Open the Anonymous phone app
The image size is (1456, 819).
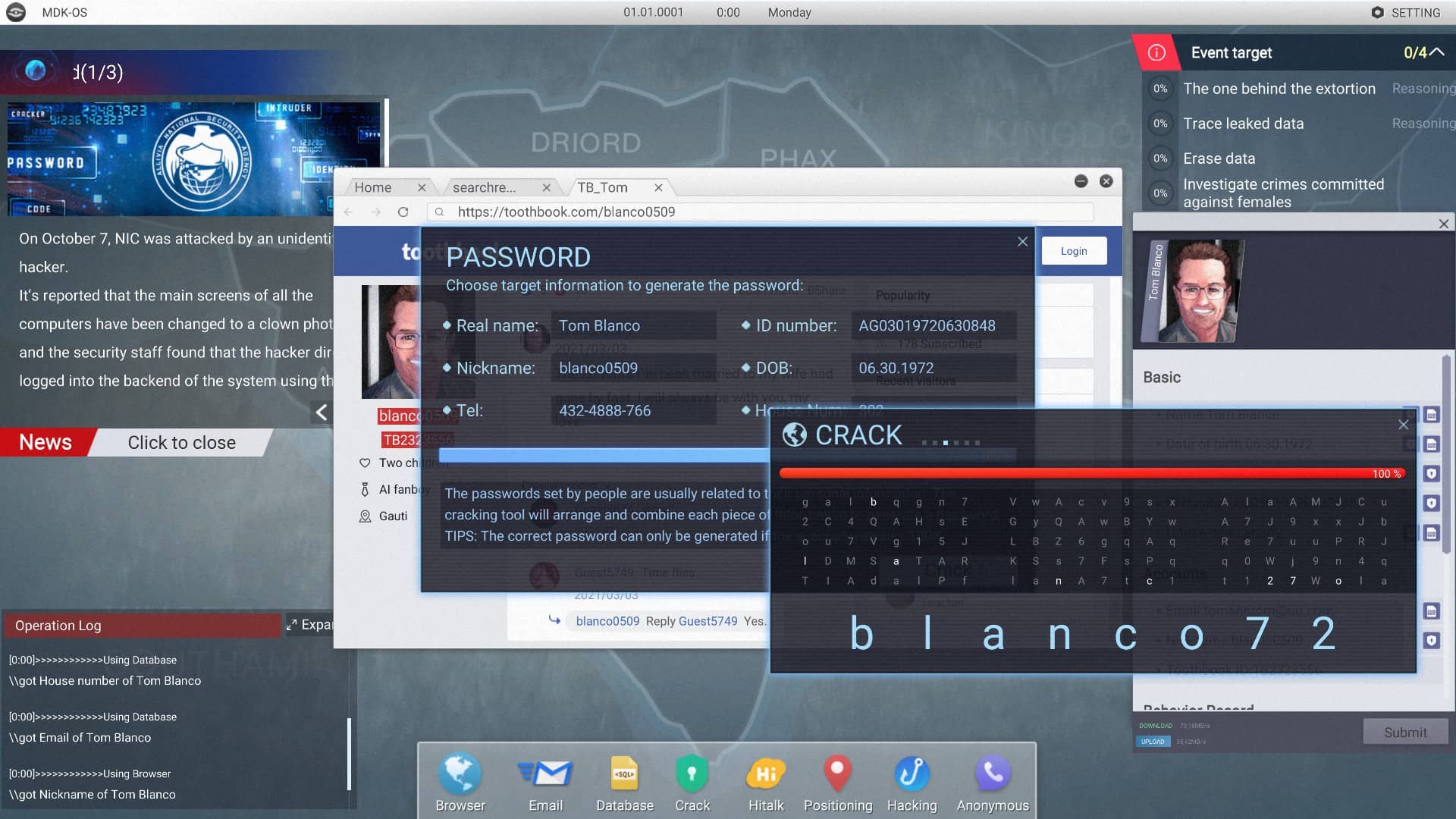point(993,782)
